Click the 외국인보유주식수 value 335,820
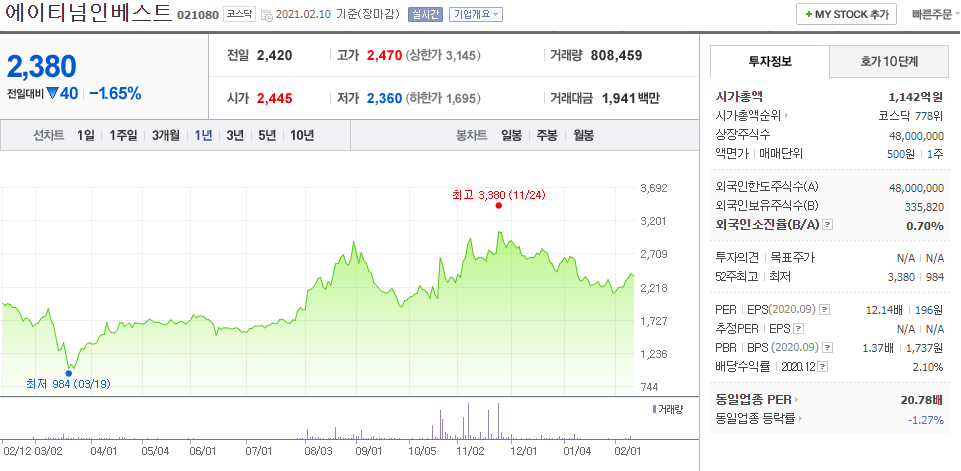Viewport: 961px width, 471px height. [924, 207]
